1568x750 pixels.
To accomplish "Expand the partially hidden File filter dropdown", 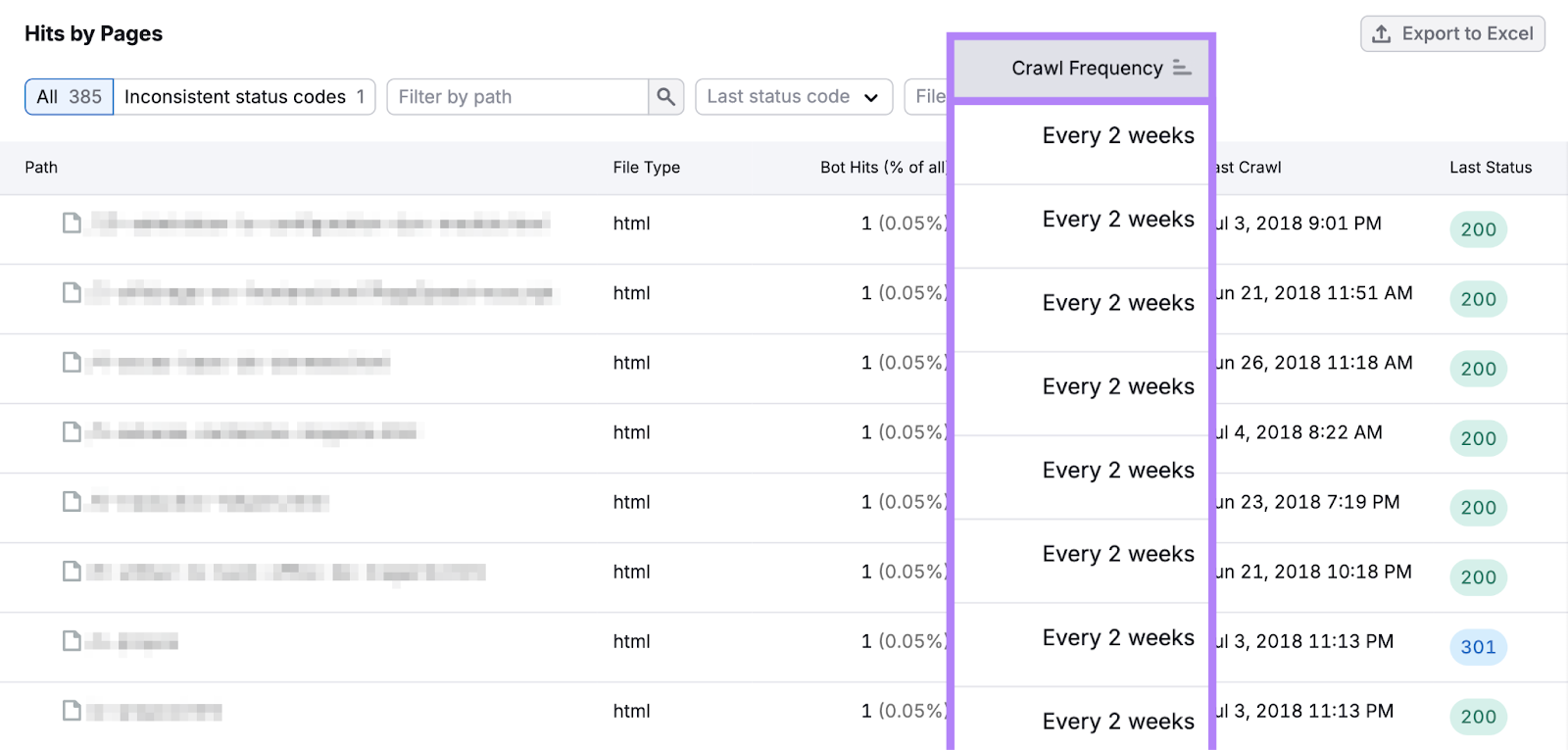I will tap(927, 97).
